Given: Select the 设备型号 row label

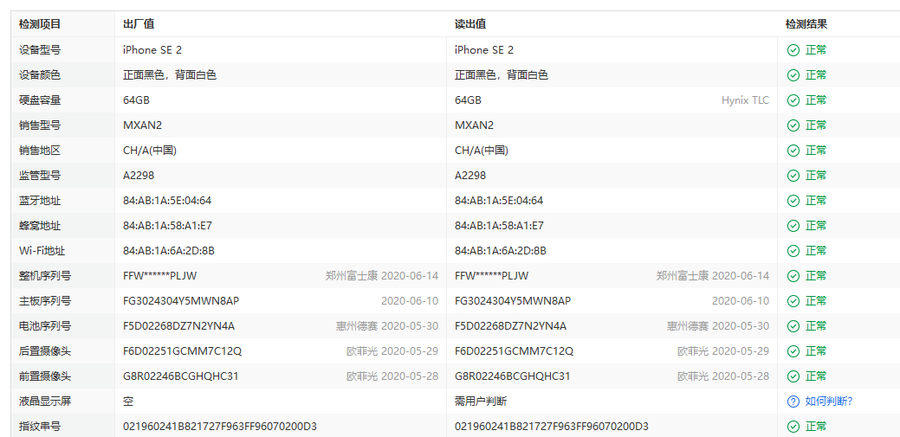Looking at the screenshot, I should [x=40, y=50].
